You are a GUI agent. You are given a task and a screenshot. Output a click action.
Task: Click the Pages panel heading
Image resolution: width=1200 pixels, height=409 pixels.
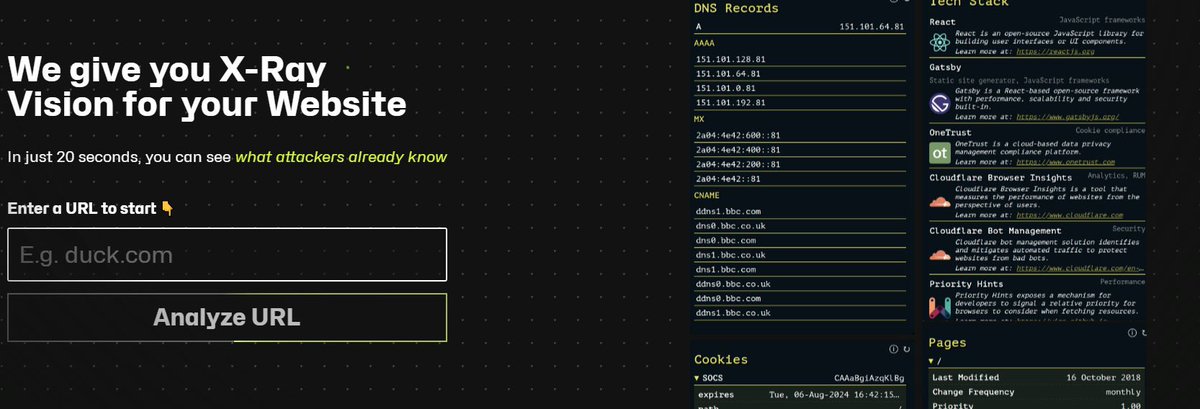(949, 343)
